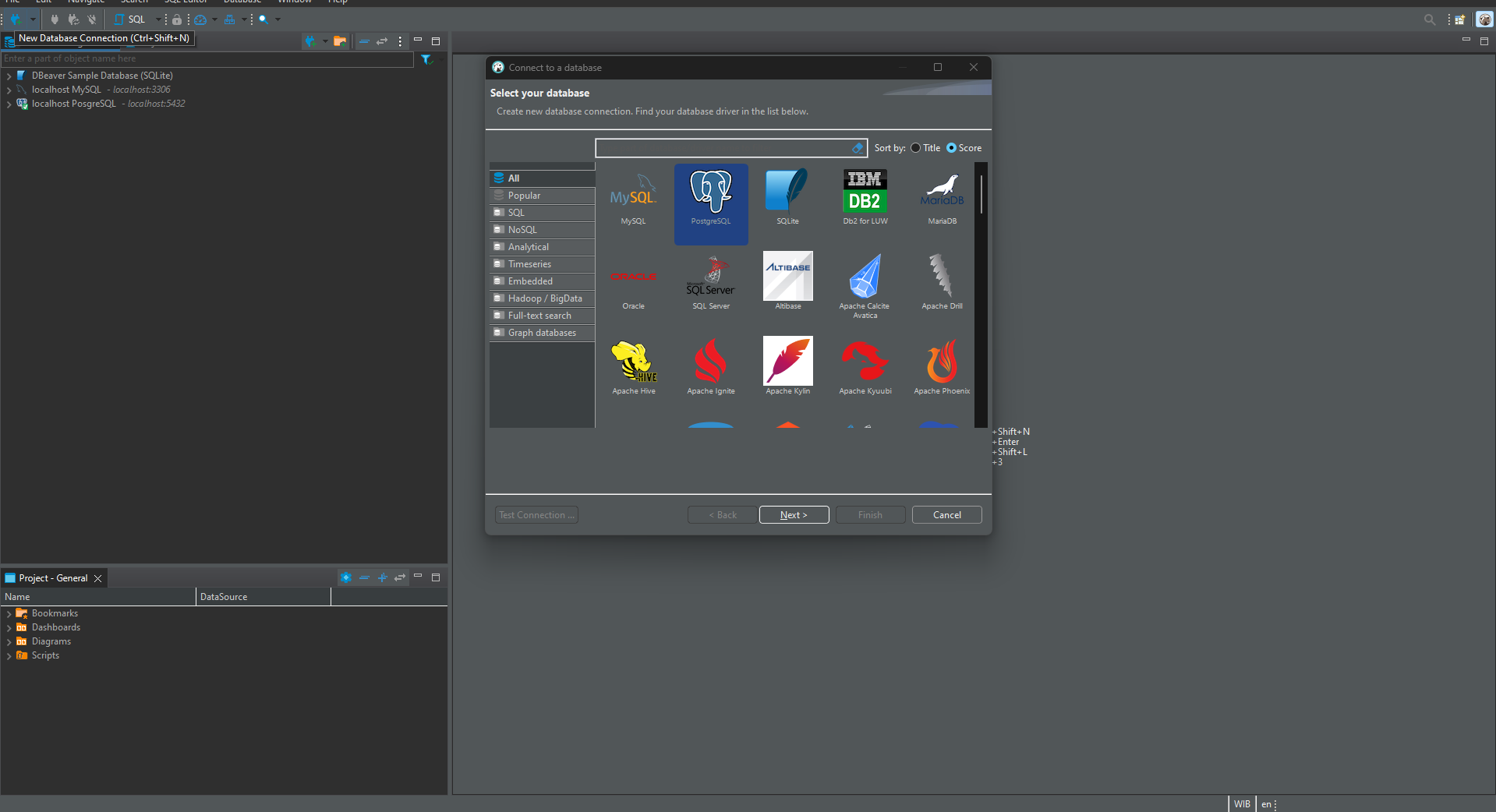Click the magnifier search icon in main toolbar

point(263,19)
